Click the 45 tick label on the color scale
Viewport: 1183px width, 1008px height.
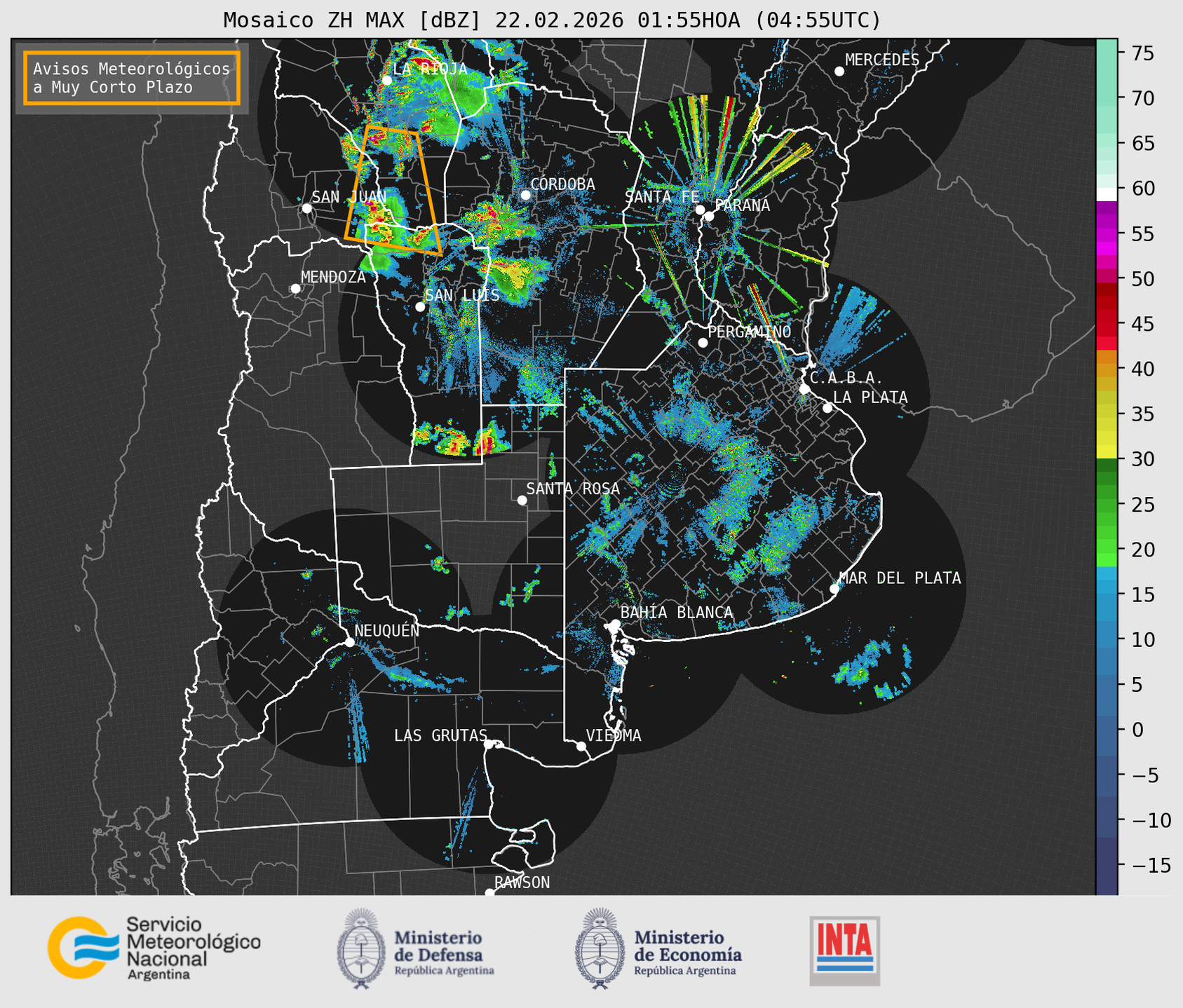pyautogui.click(x=1142, y=324)
